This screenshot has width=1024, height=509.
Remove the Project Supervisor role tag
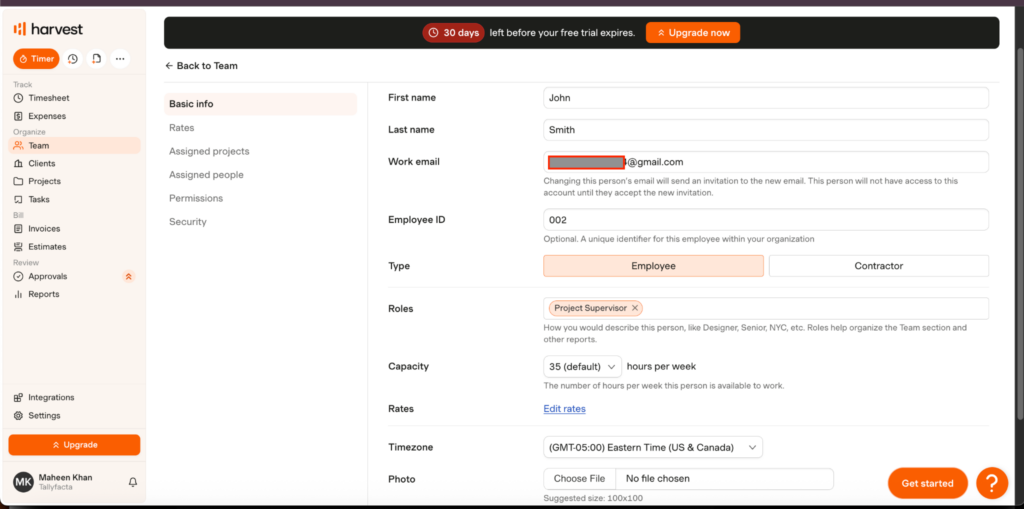point(635,308)
